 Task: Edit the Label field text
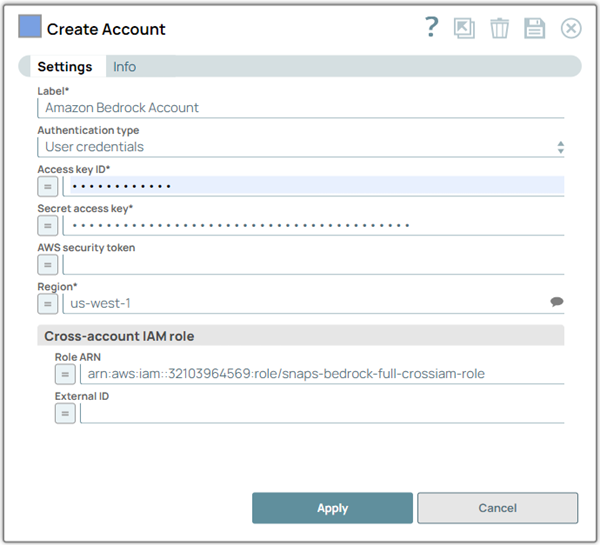(301, 108)
